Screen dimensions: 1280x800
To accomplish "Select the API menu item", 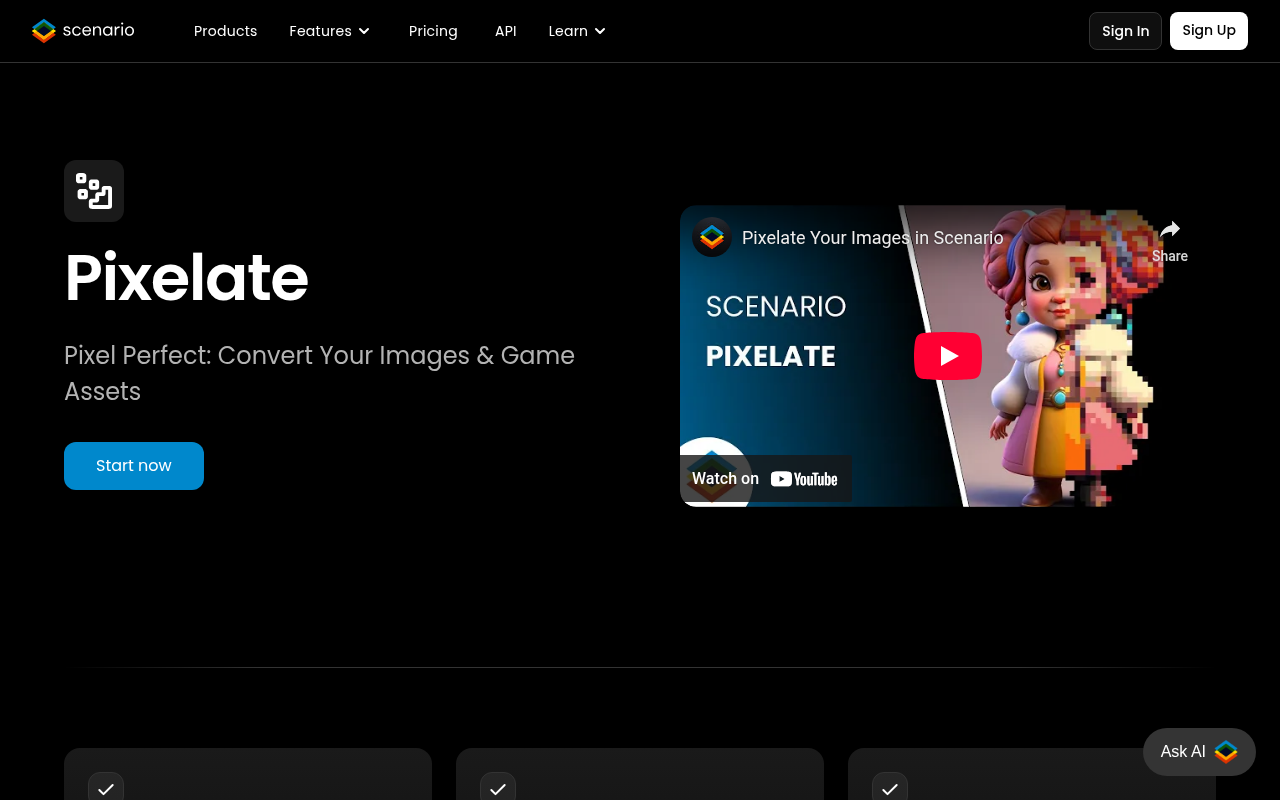I will [506, 31].
